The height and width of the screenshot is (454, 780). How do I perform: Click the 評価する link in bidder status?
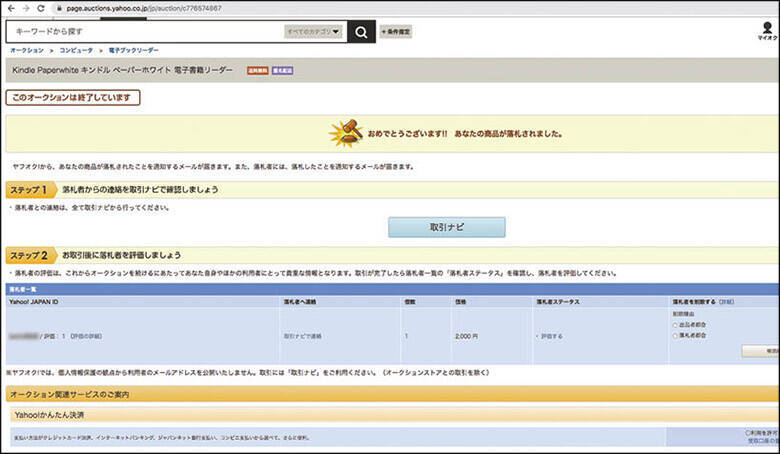tap(549, 337)
